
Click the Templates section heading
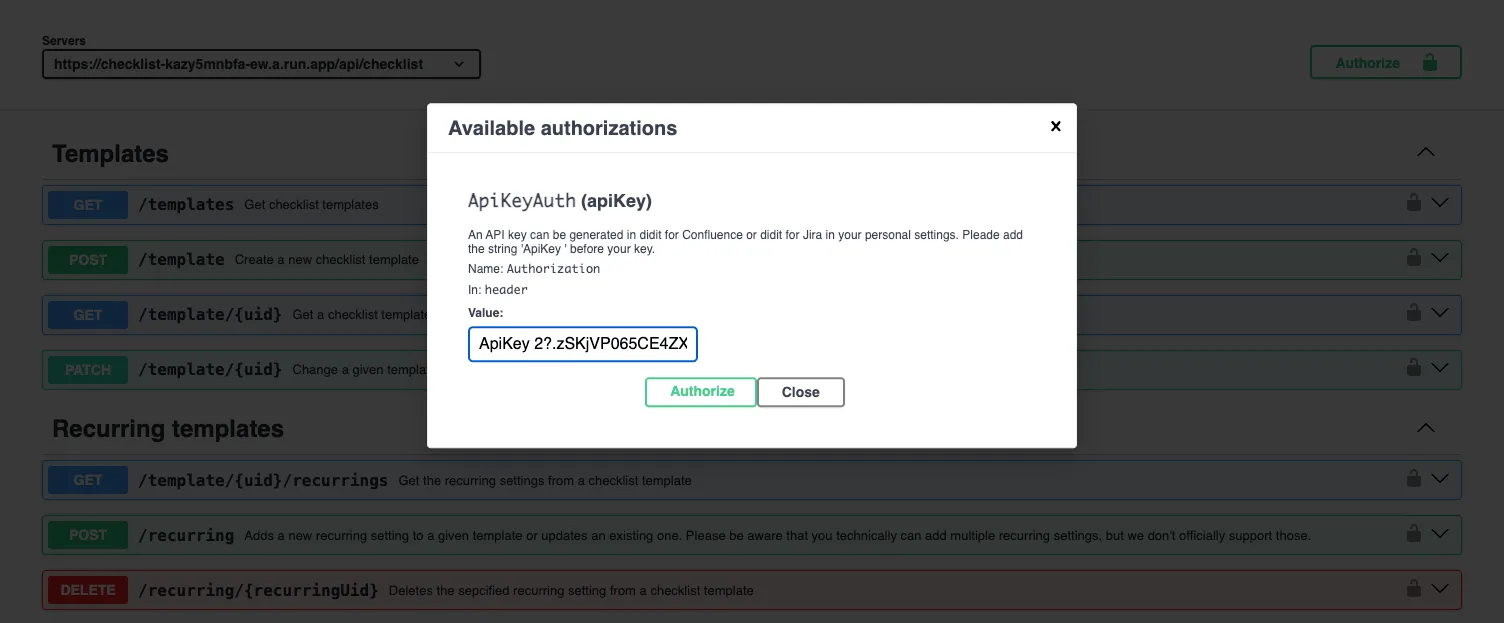point(110,154)
